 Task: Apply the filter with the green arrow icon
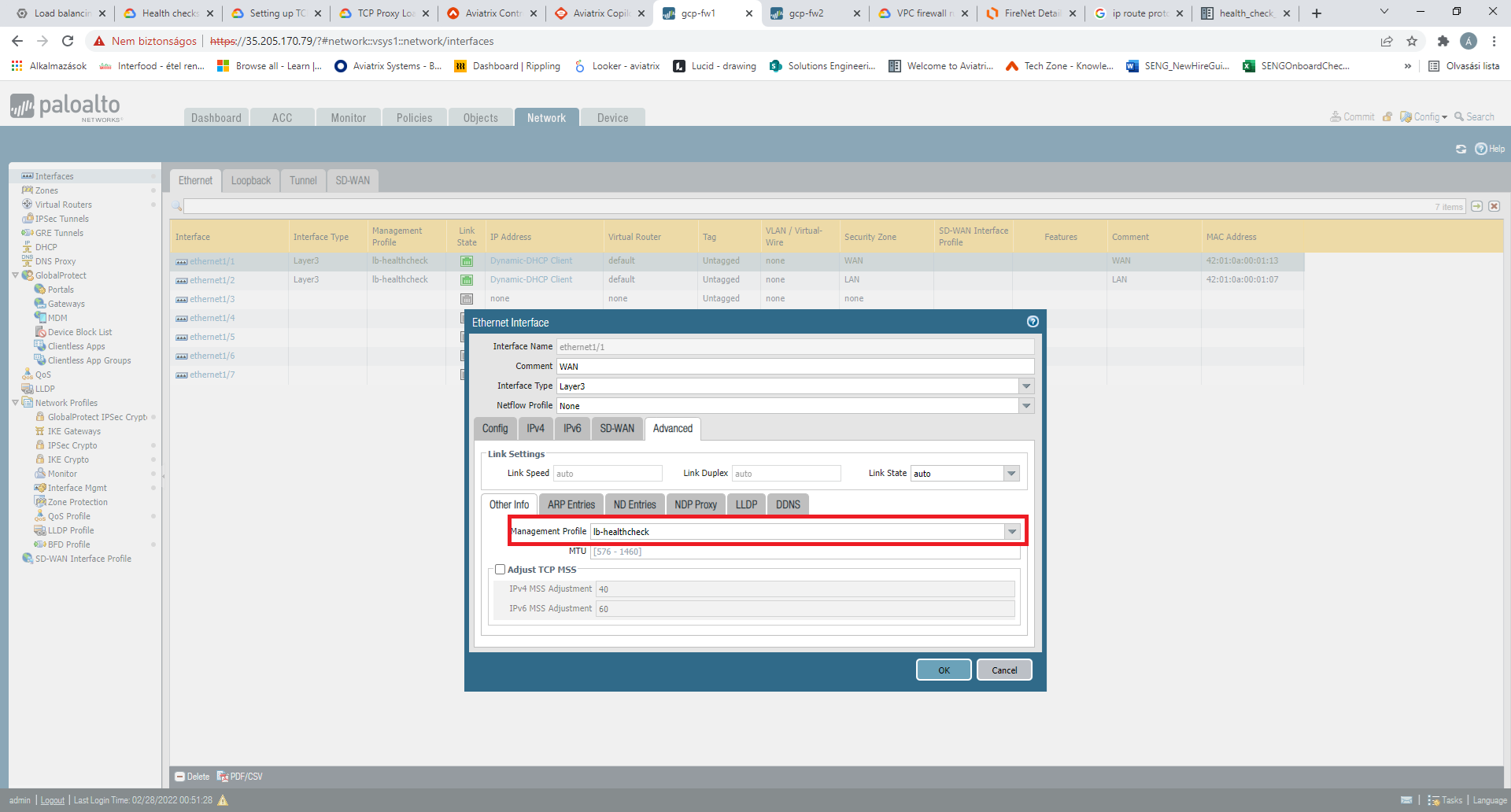[1477, 206]
